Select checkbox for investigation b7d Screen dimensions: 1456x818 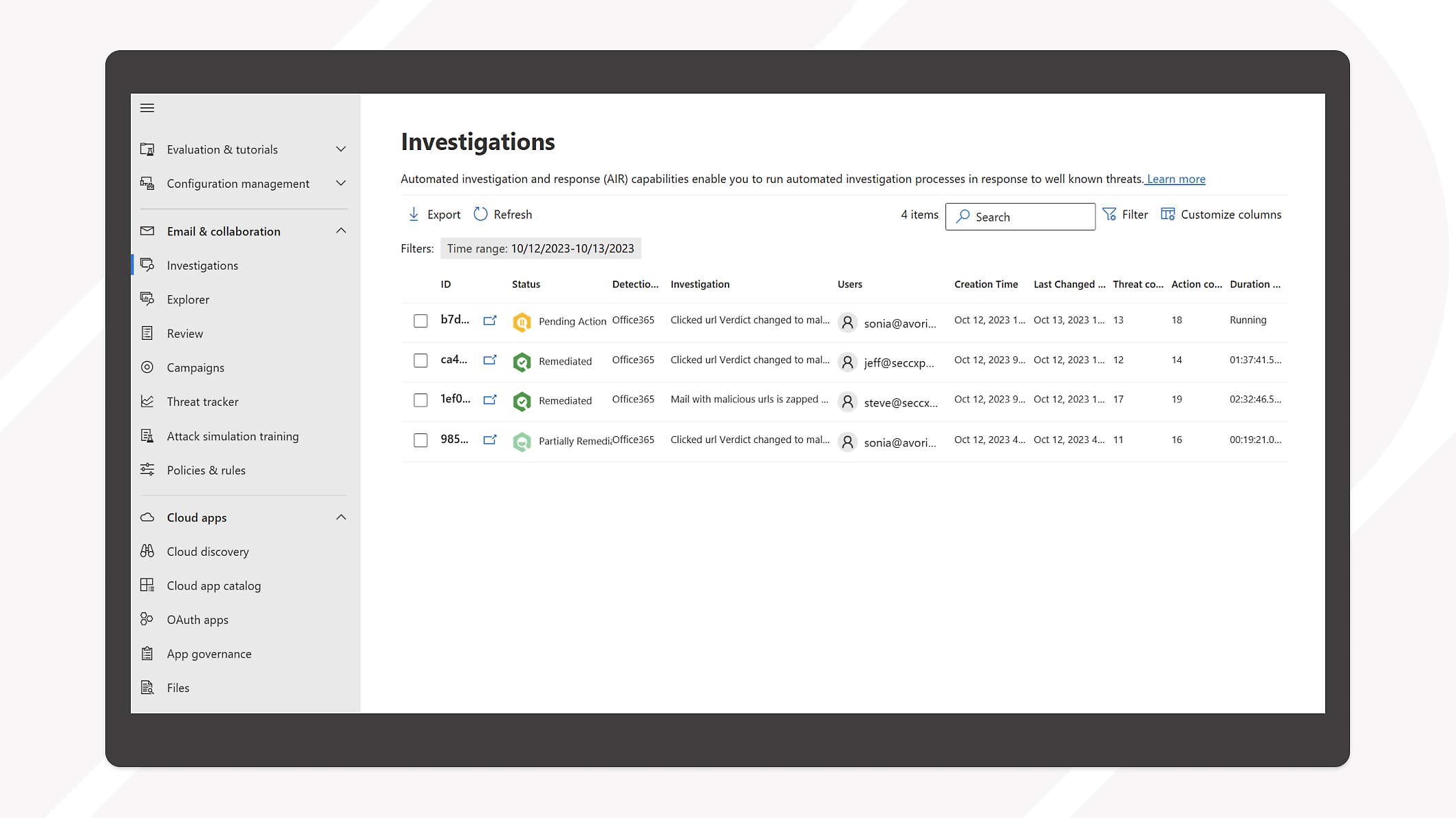pos(420,321)
